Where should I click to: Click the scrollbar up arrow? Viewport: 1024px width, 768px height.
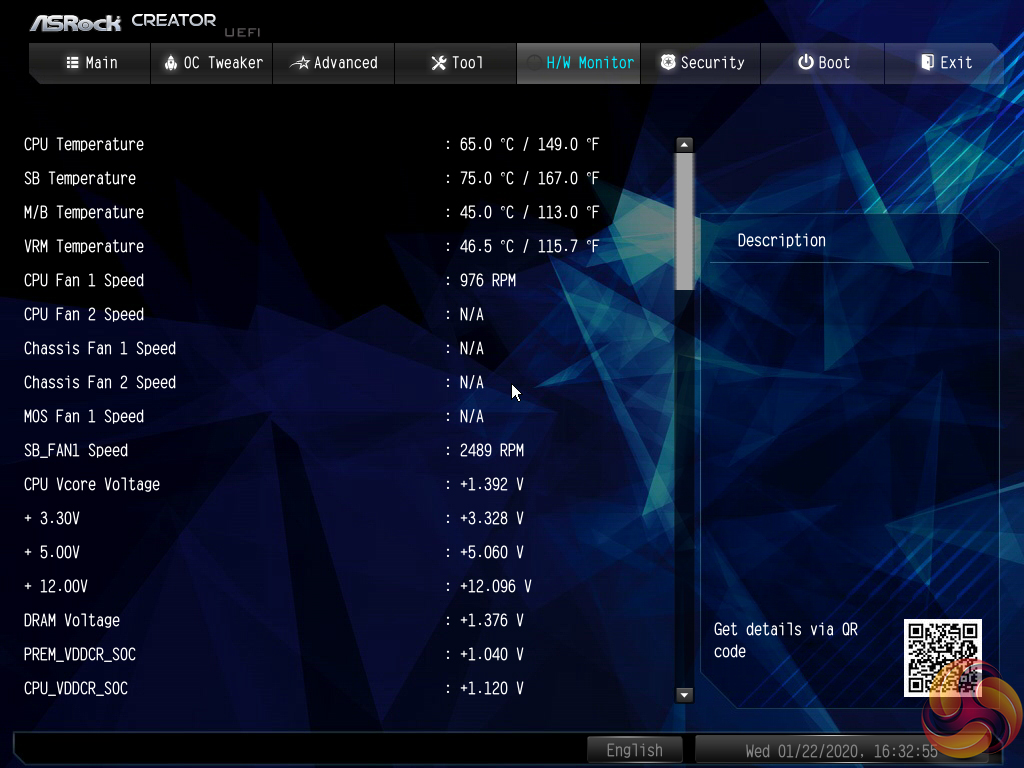tap(684, 144)
